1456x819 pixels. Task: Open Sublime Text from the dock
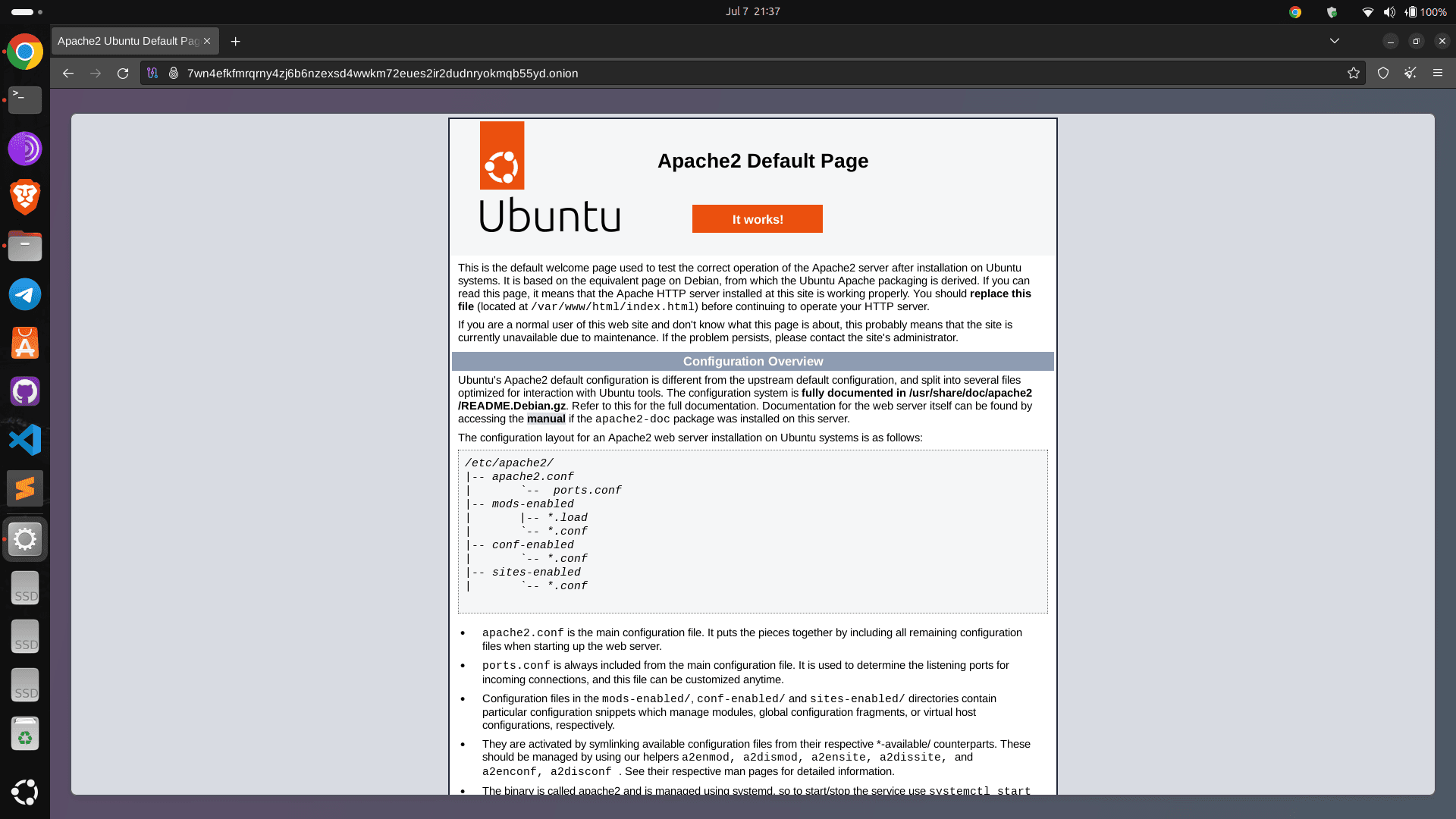(25, 488)
